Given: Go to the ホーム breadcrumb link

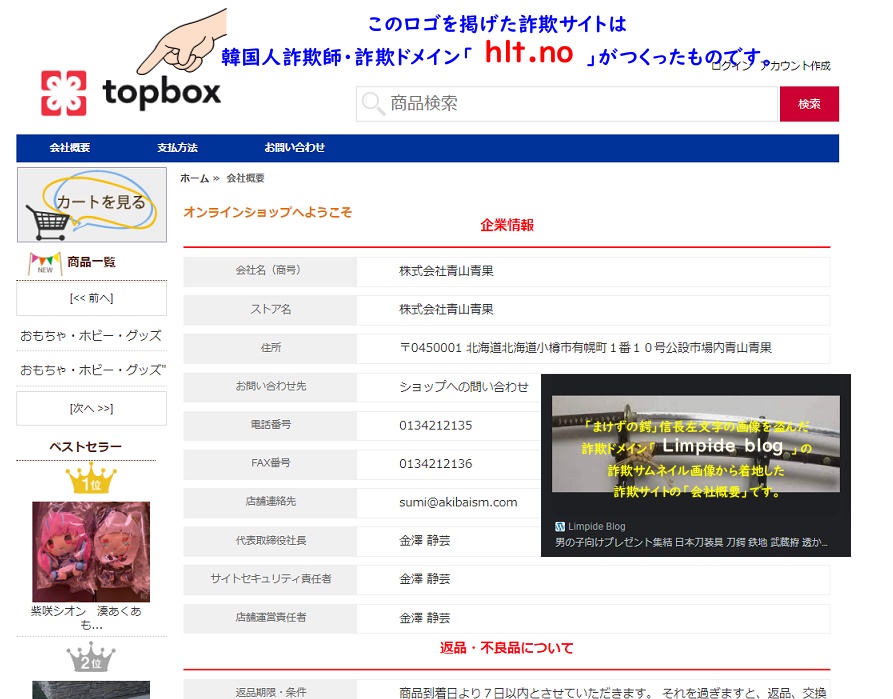Looking at the screenshot, I should pyautogui.click(x=194, y=178).
